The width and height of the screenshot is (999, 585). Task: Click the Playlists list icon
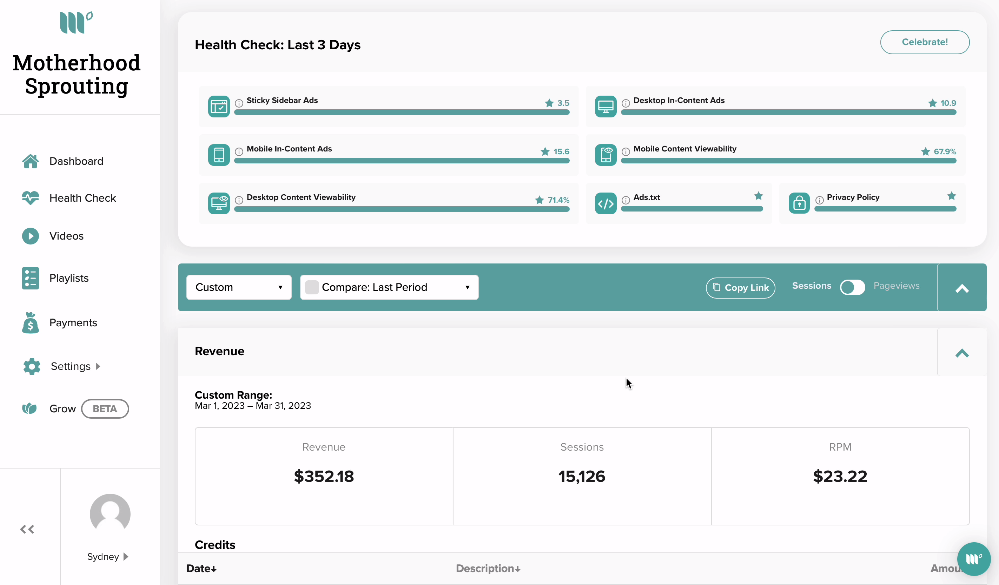point(30,278)
